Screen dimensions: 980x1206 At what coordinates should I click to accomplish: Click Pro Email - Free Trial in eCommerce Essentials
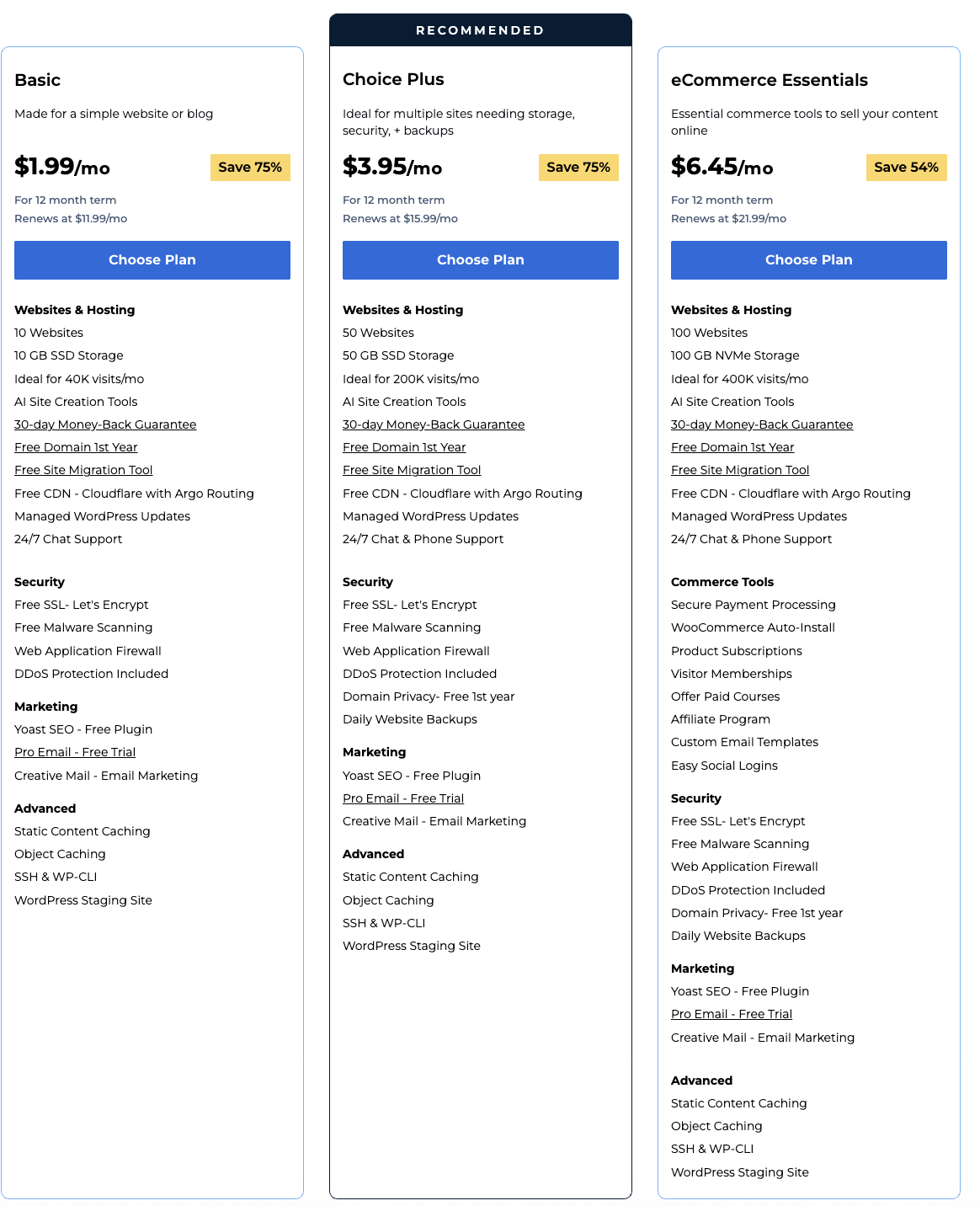click(732, 1014)
